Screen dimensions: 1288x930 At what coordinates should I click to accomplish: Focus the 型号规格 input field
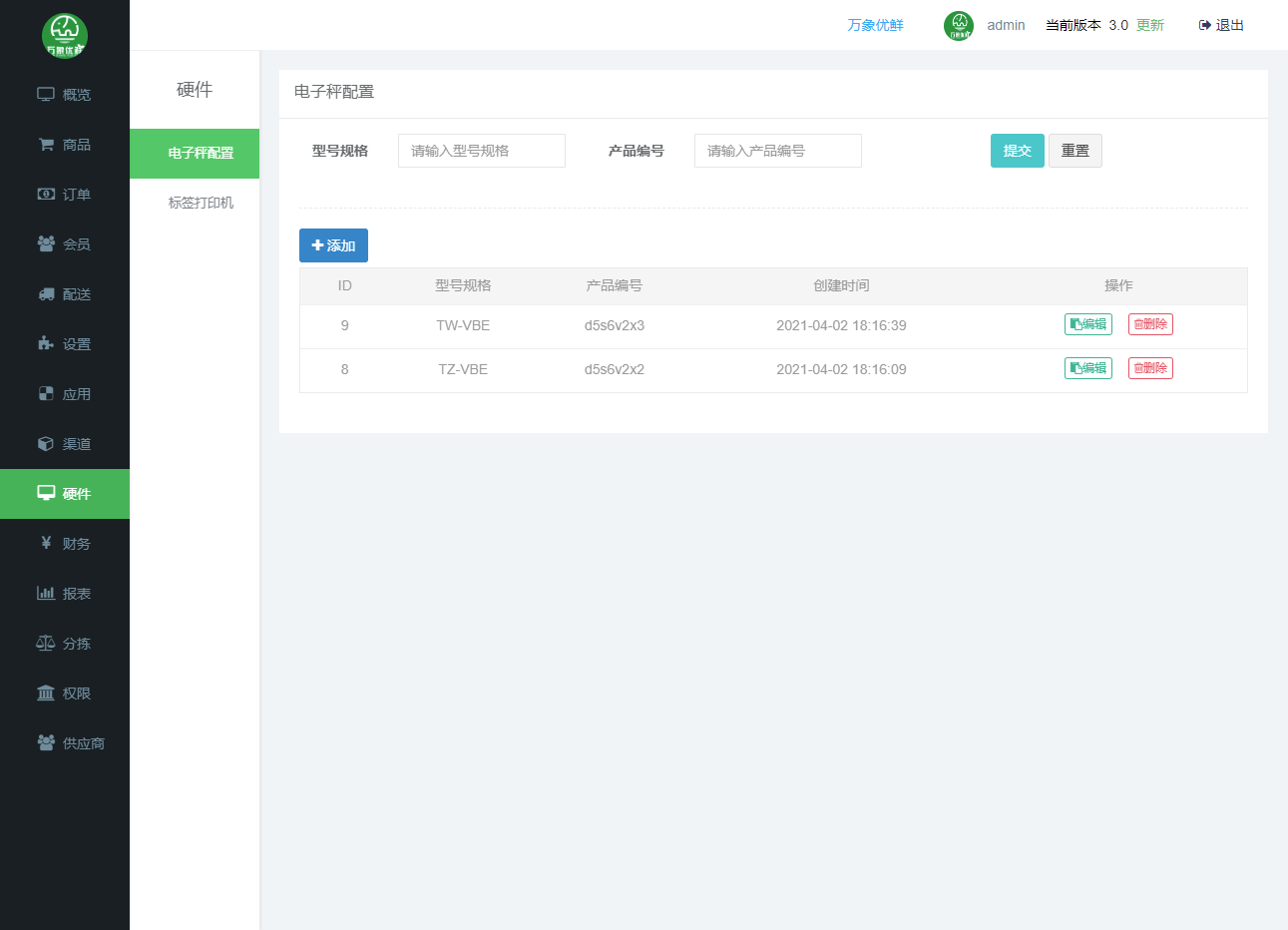(x=481, y=151)
